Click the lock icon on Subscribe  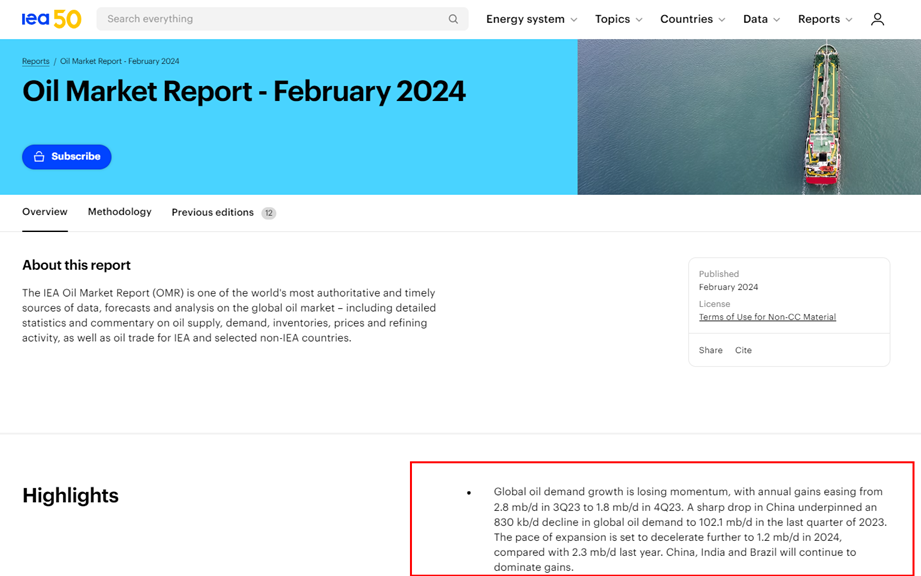39,157
